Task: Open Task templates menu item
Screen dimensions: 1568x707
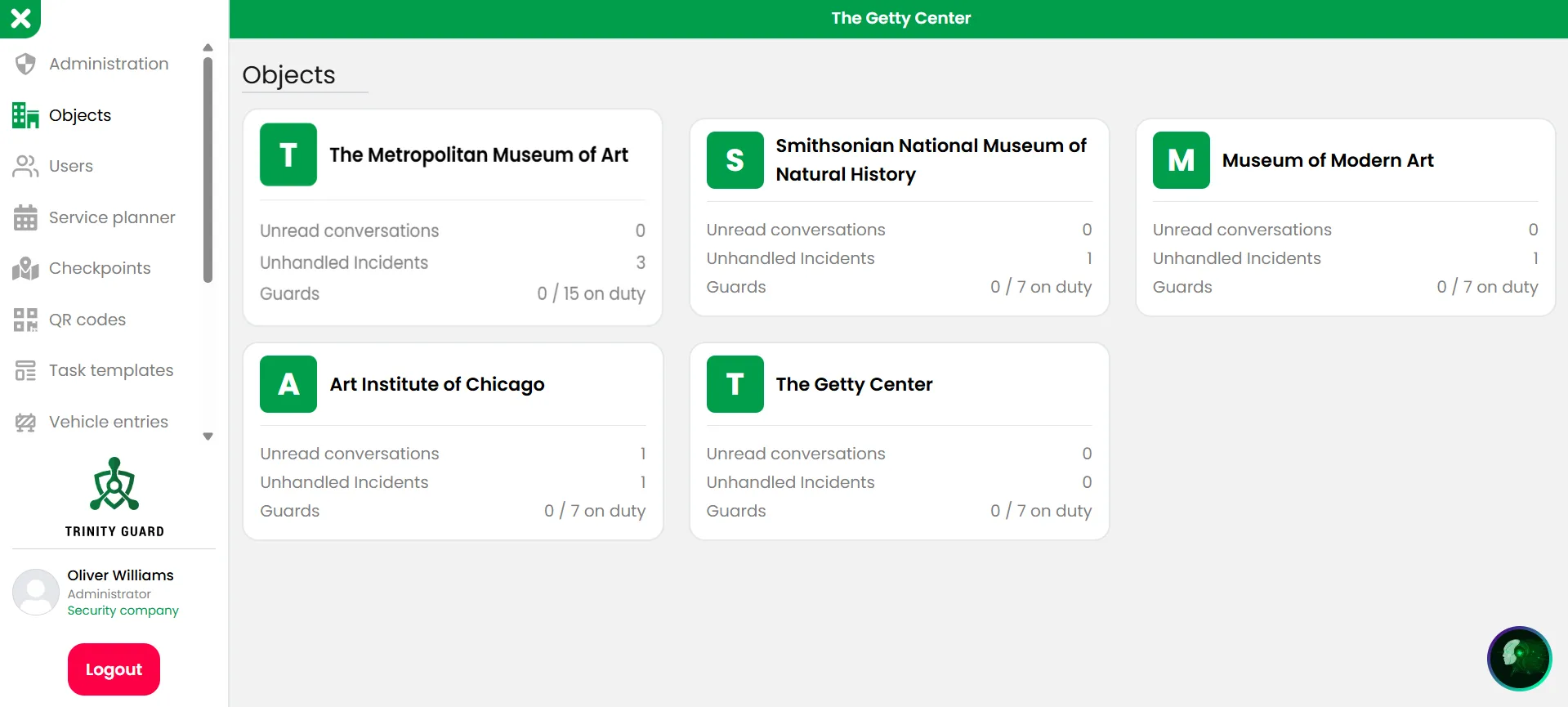Action: coord(111,370)
